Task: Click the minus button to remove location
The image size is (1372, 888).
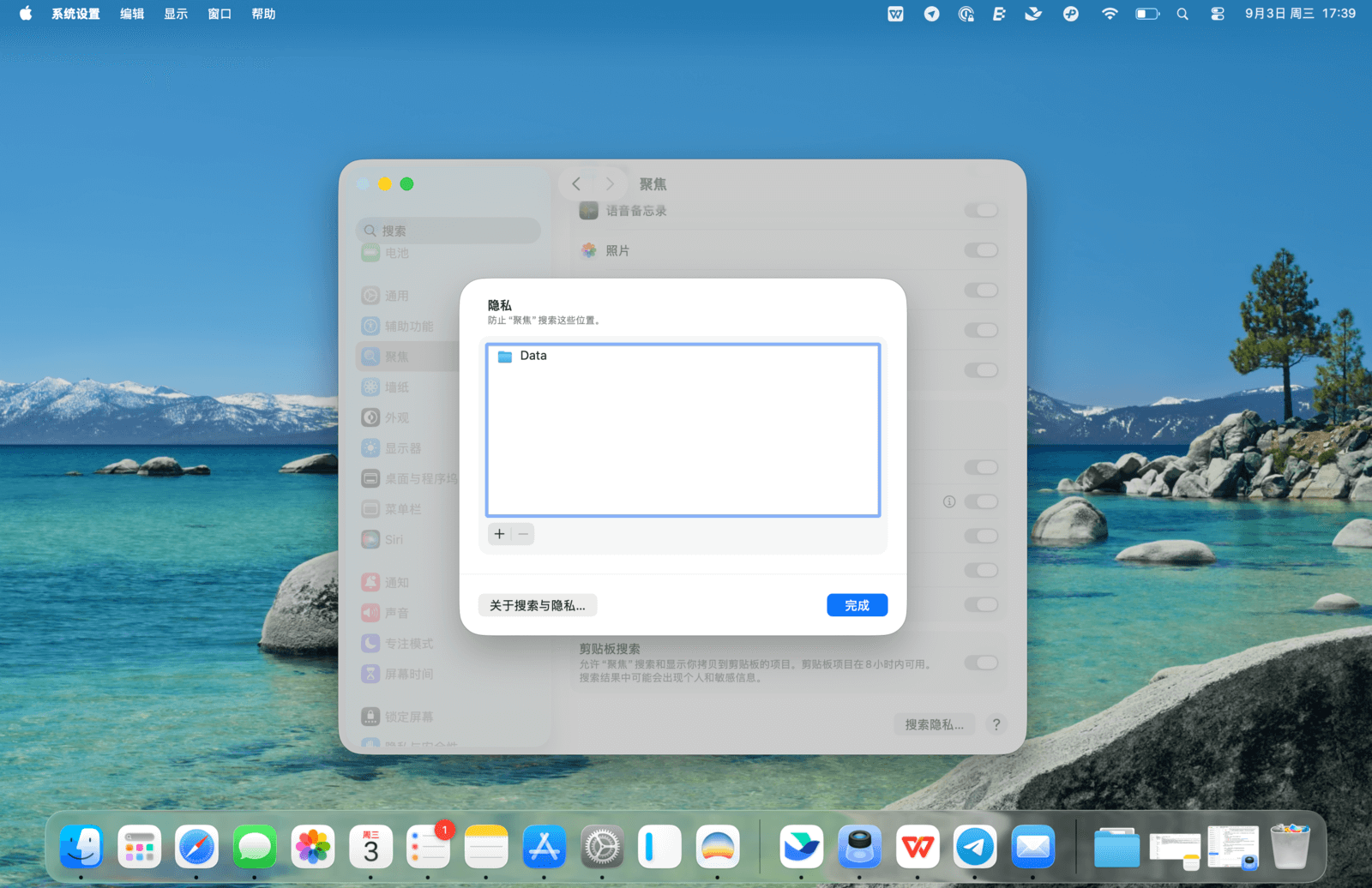Action: coord(523,534)
